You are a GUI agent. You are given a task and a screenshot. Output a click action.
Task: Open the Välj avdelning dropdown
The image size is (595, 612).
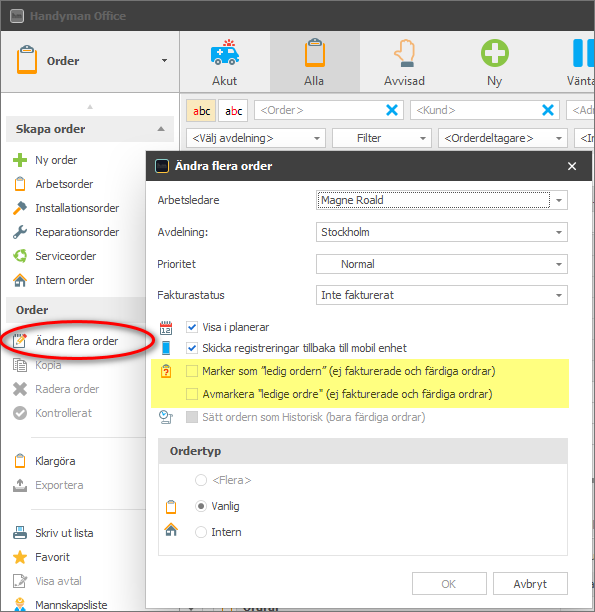(256, 138)
